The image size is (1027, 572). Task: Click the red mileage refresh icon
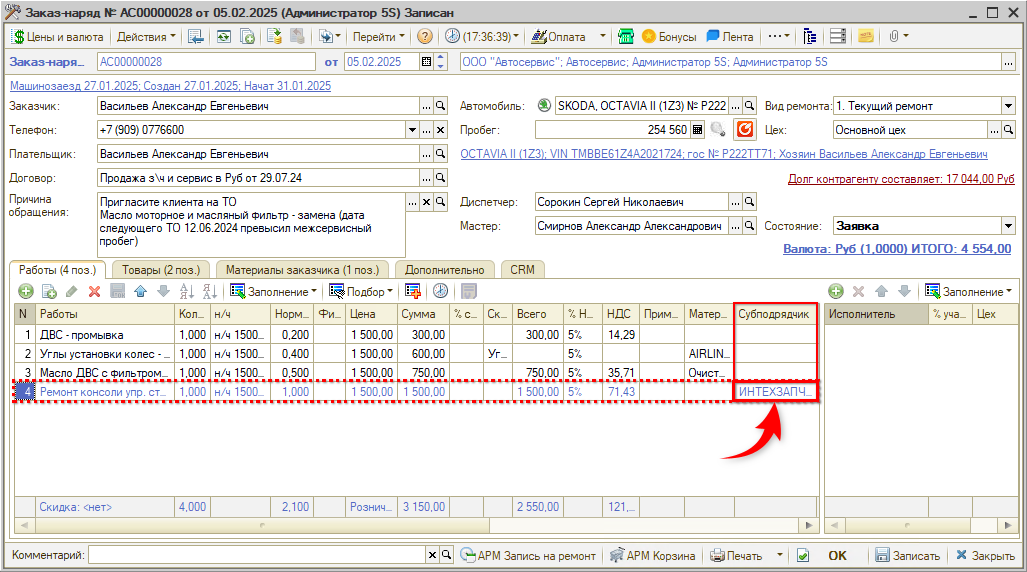click(745, 129)
